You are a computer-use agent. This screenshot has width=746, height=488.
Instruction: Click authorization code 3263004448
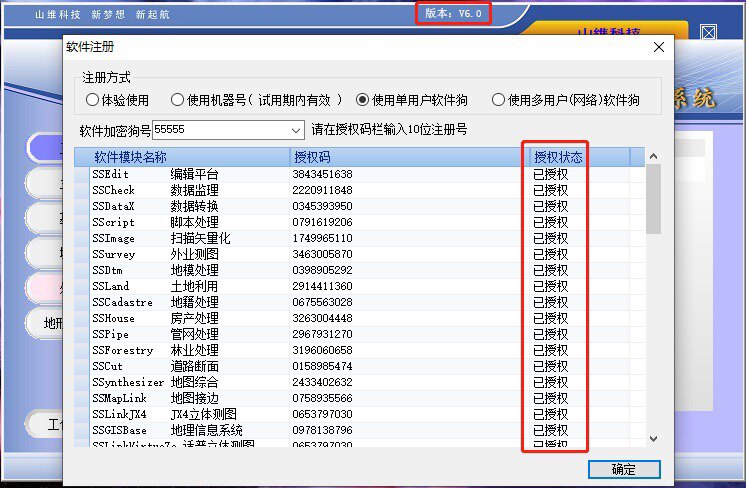click(323, 318)
